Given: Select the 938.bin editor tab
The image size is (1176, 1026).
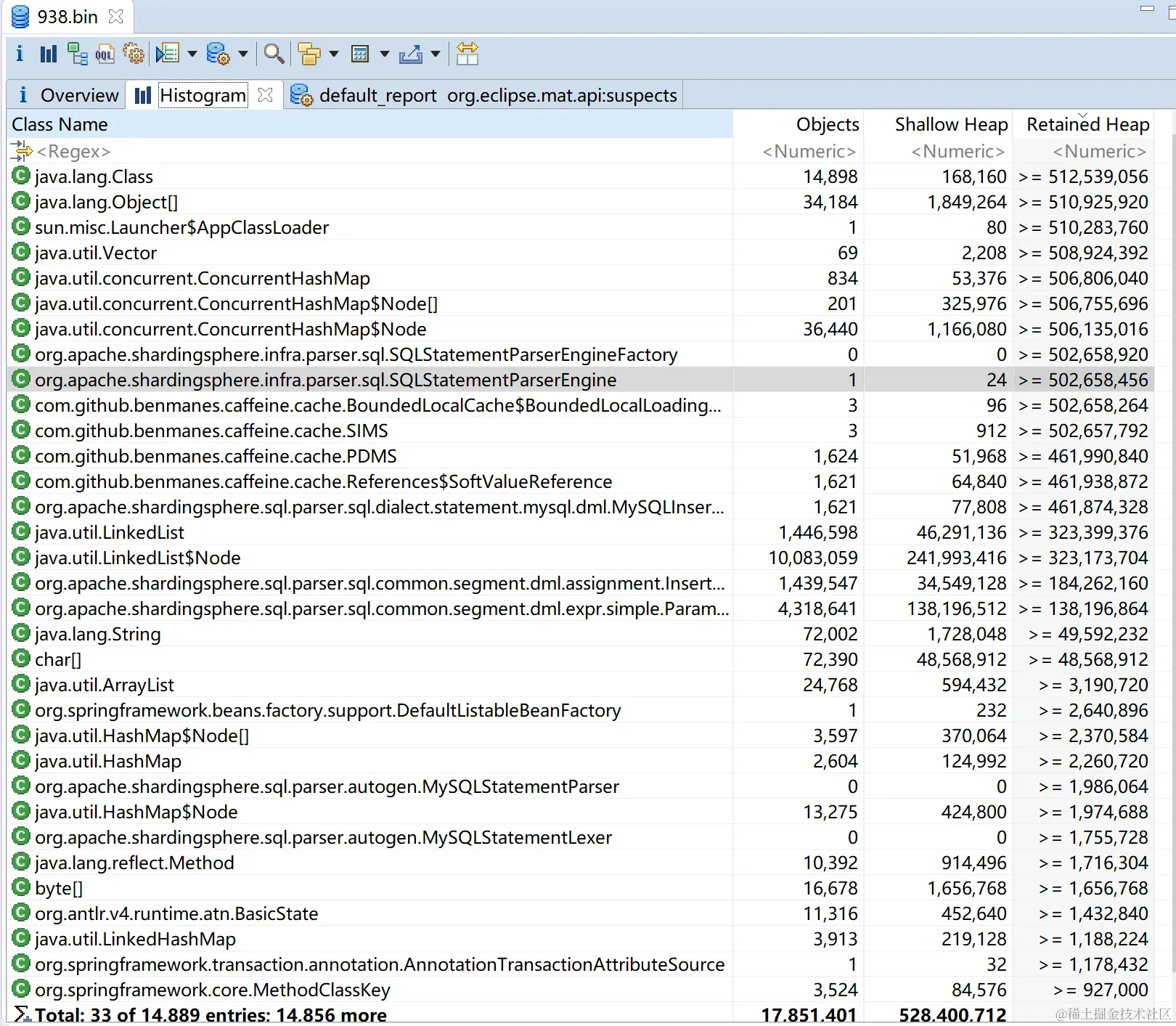Looking at the screenshot, I should [x=67, y=17].
